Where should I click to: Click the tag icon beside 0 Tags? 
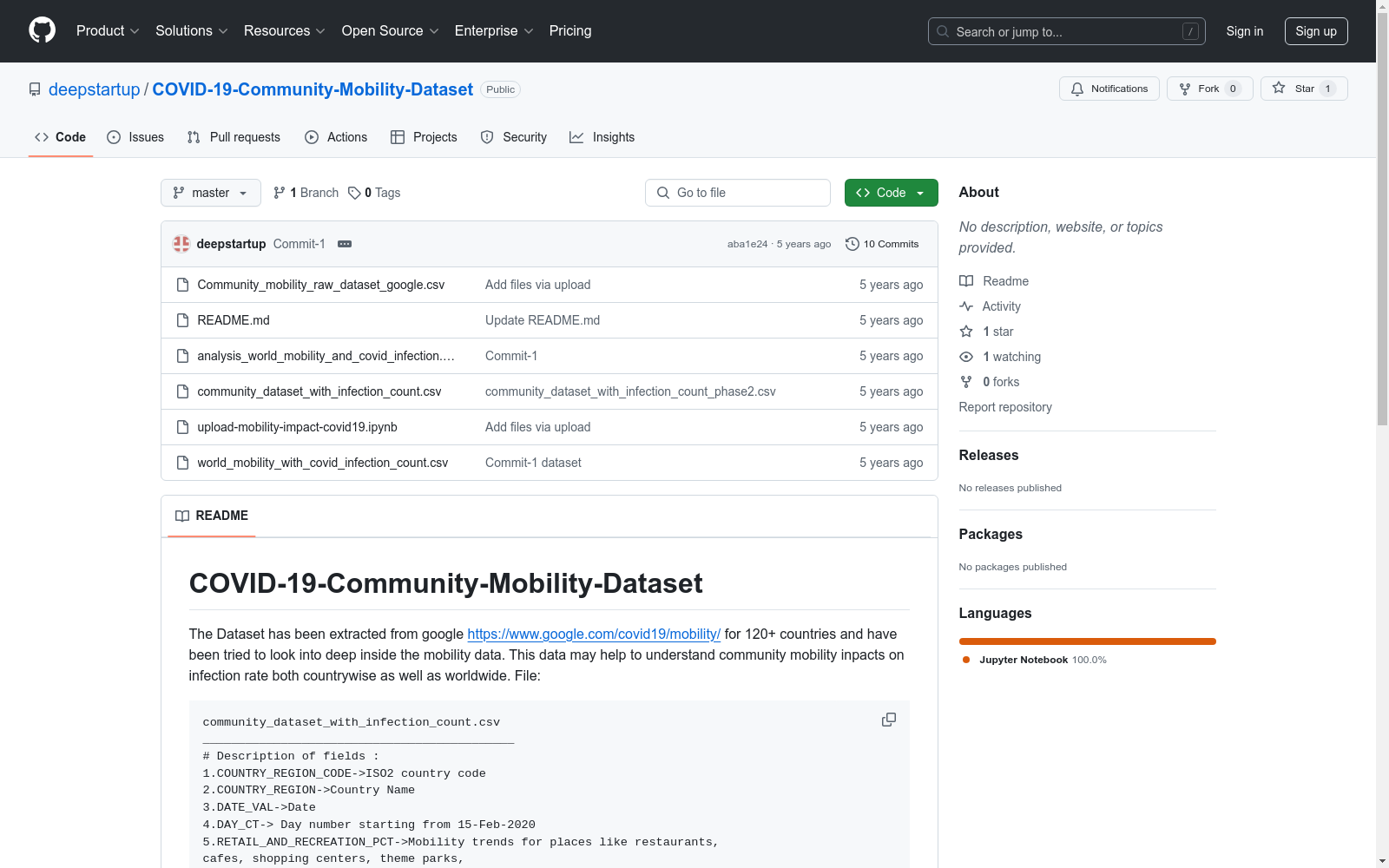354,193
